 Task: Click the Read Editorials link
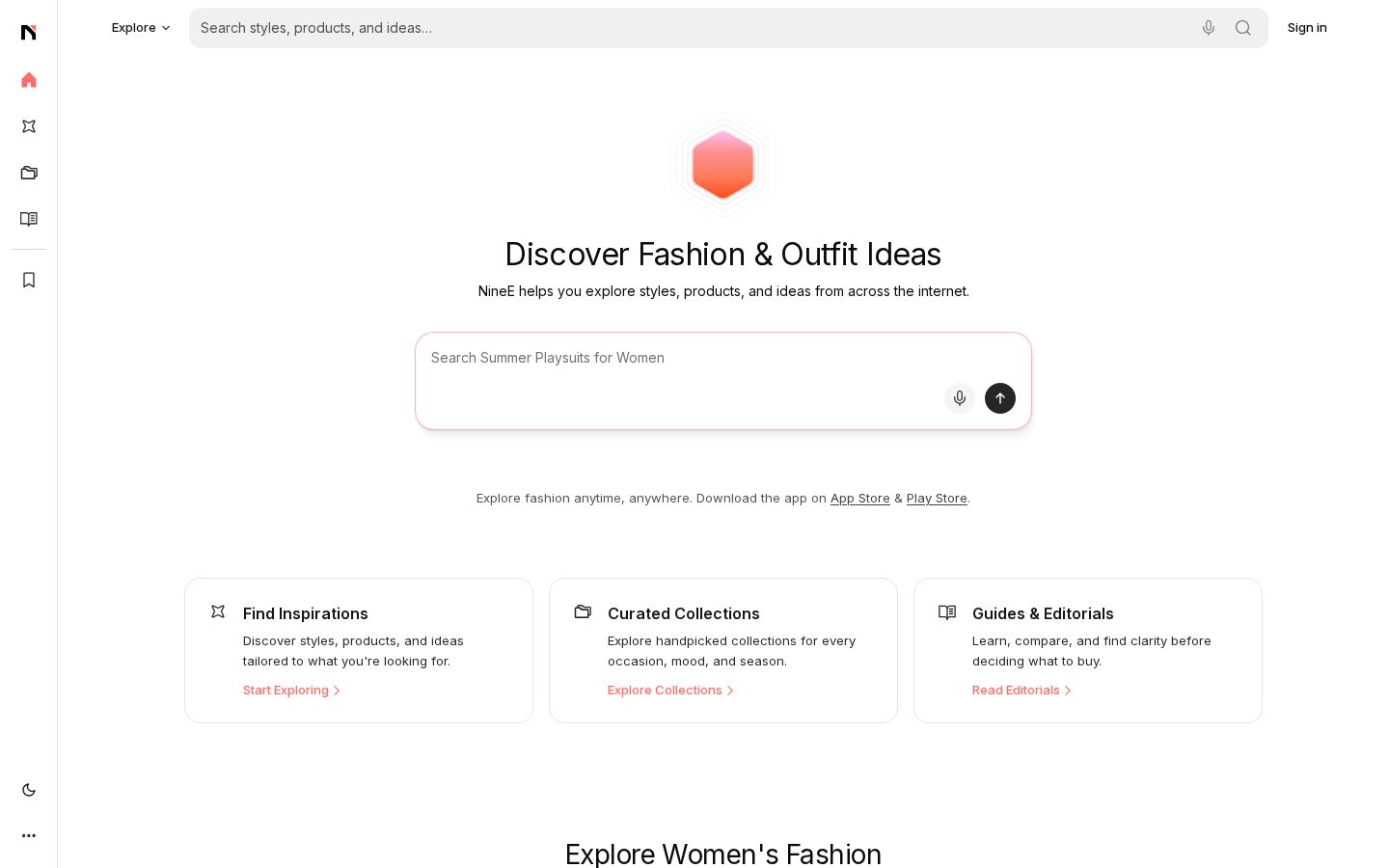point(1021,691)
